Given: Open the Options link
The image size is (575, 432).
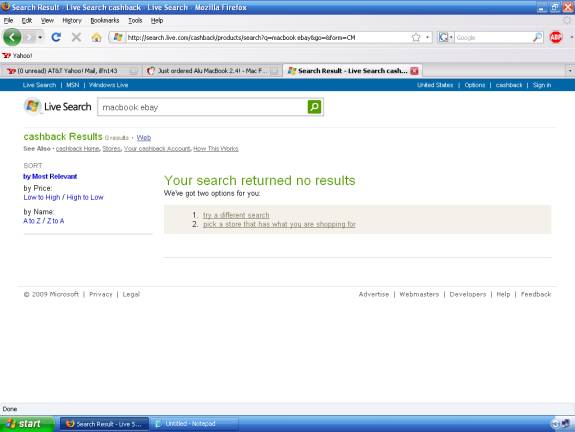Looking at the screenshot, I should coord(475,85).
